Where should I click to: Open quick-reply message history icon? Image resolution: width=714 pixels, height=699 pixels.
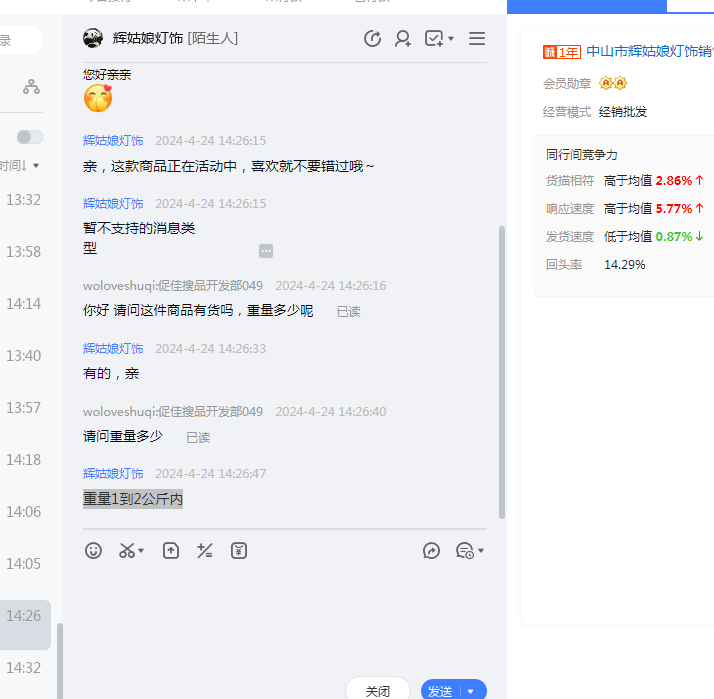pos(465,551)
